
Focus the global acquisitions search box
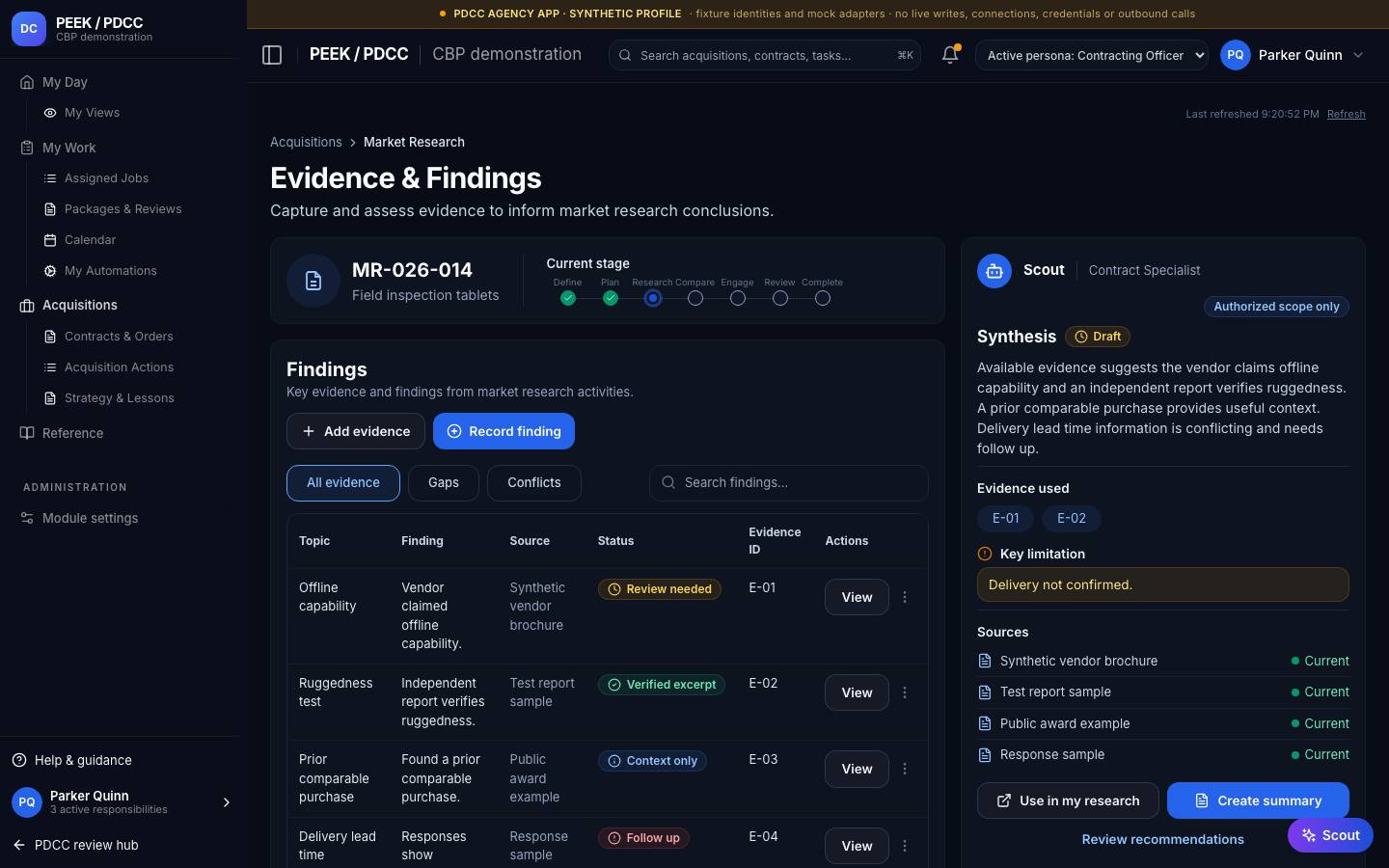point(765,55)
